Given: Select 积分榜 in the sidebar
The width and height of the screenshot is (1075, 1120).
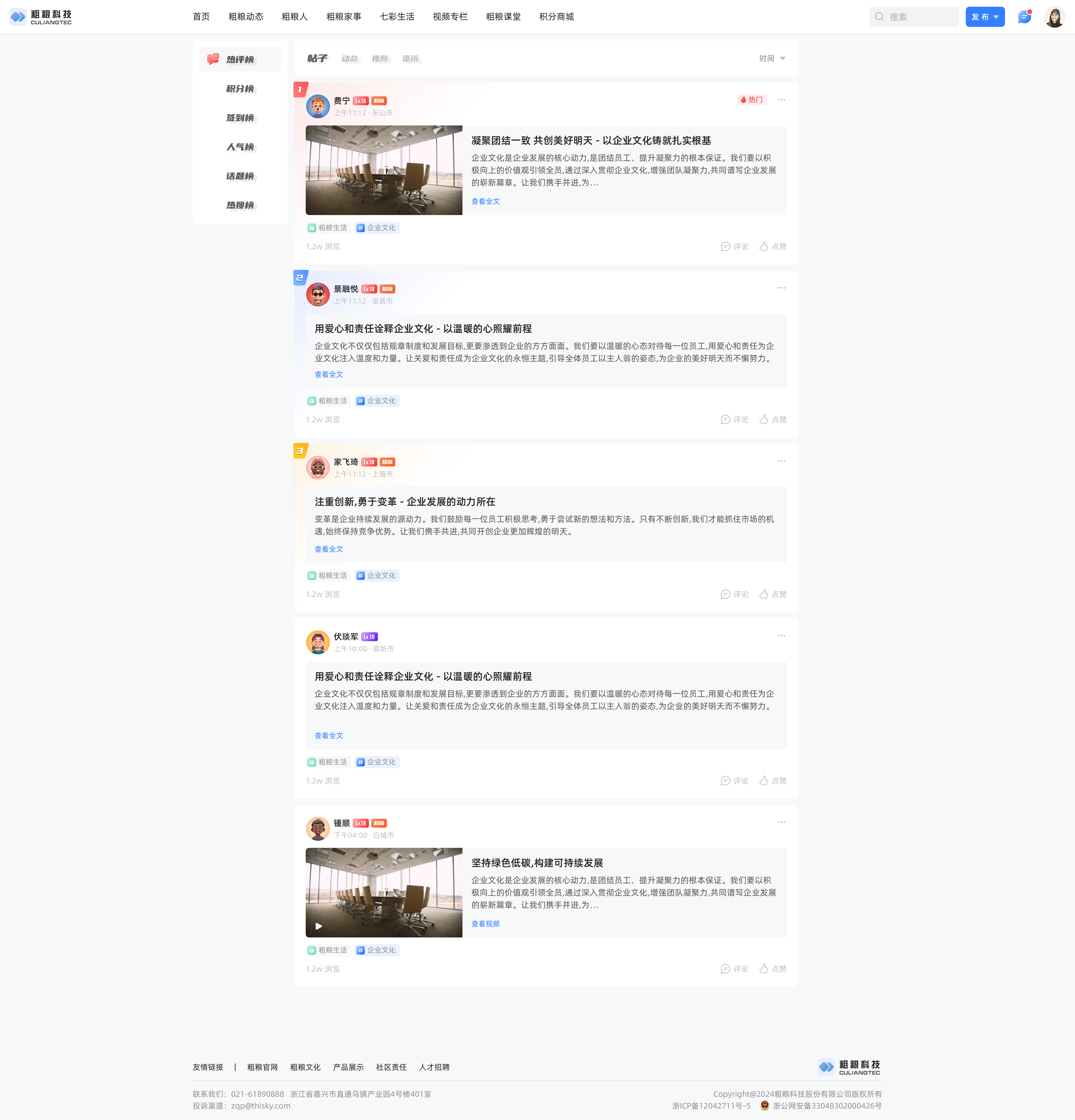Looking at the screenshot, I should click(240, 88).
